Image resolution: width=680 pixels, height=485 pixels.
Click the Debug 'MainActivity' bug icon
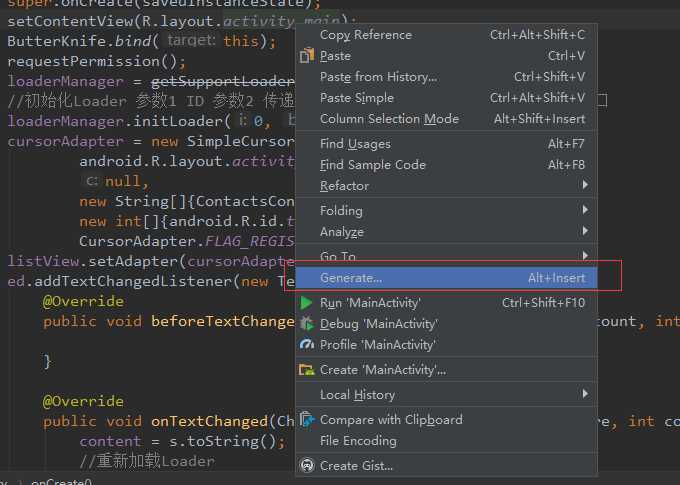[x=308, y=324]
